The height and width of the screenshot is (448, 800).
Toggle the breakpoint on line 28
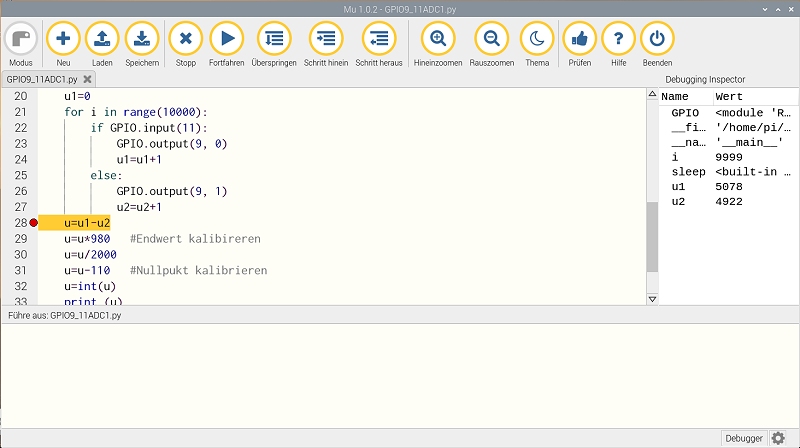34,222
